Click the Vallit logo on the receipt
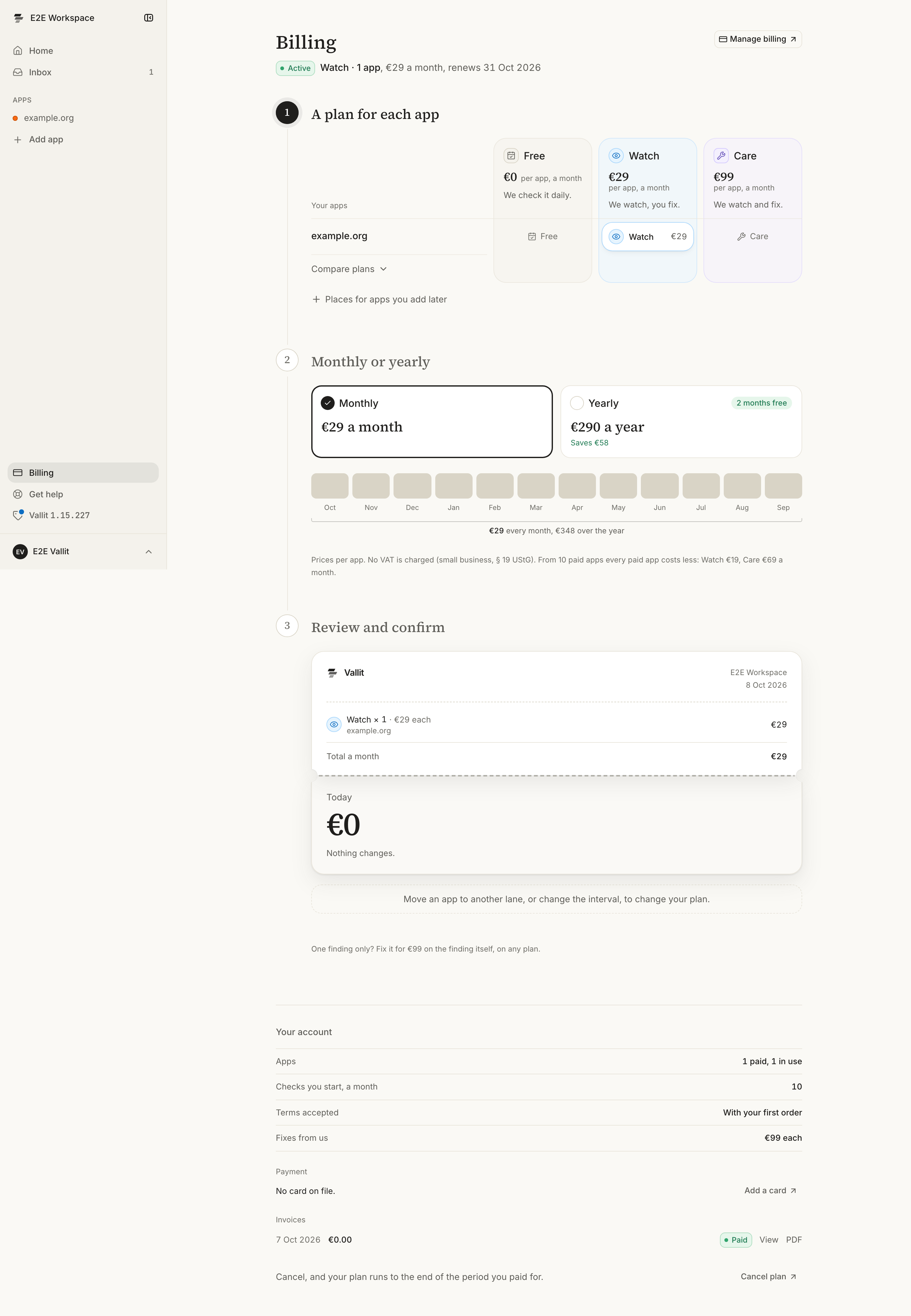This screenshot has width=911, height=1316. tap(332, 673)
